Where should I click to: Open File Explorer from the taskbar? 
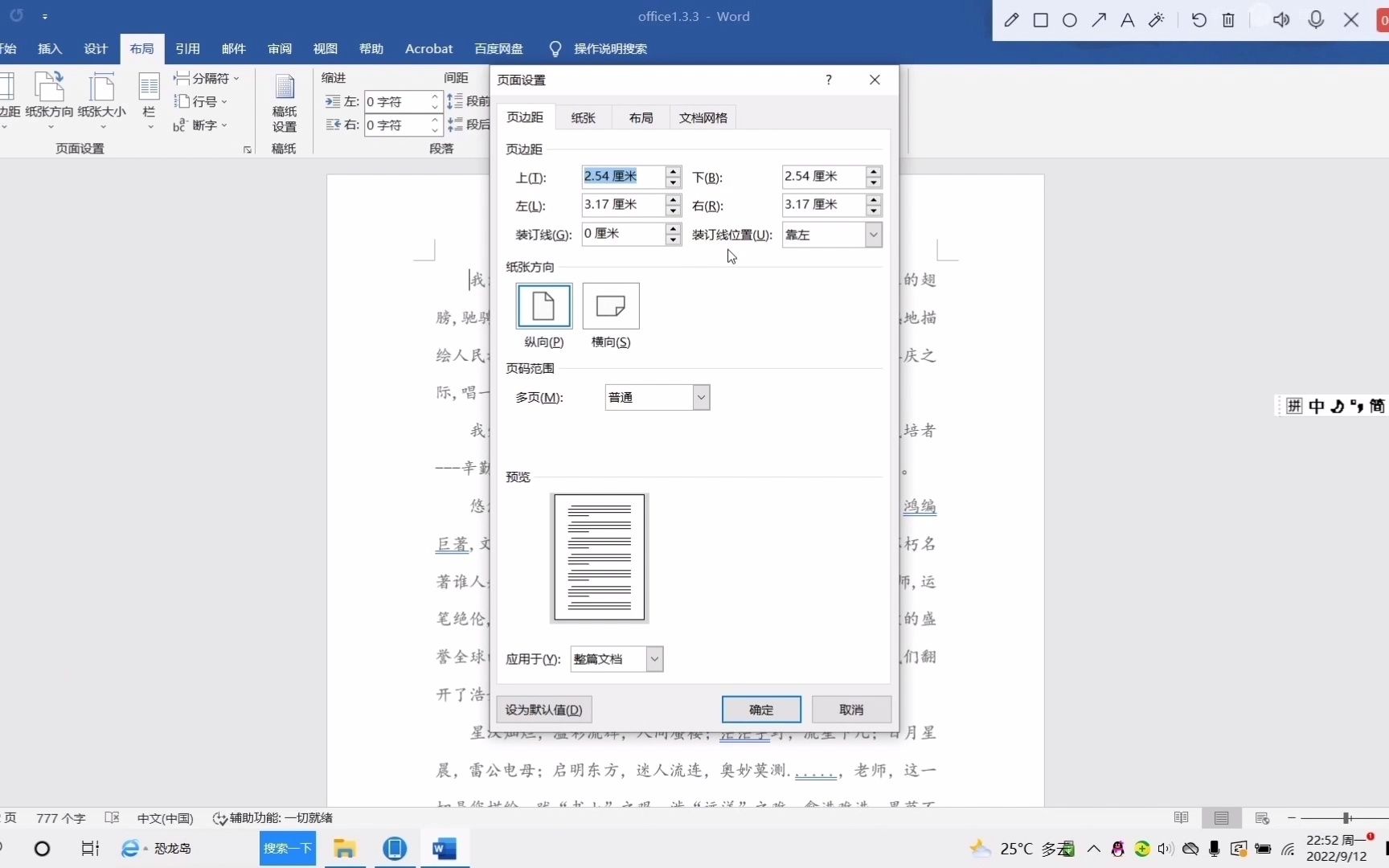(x=345, y=849)
